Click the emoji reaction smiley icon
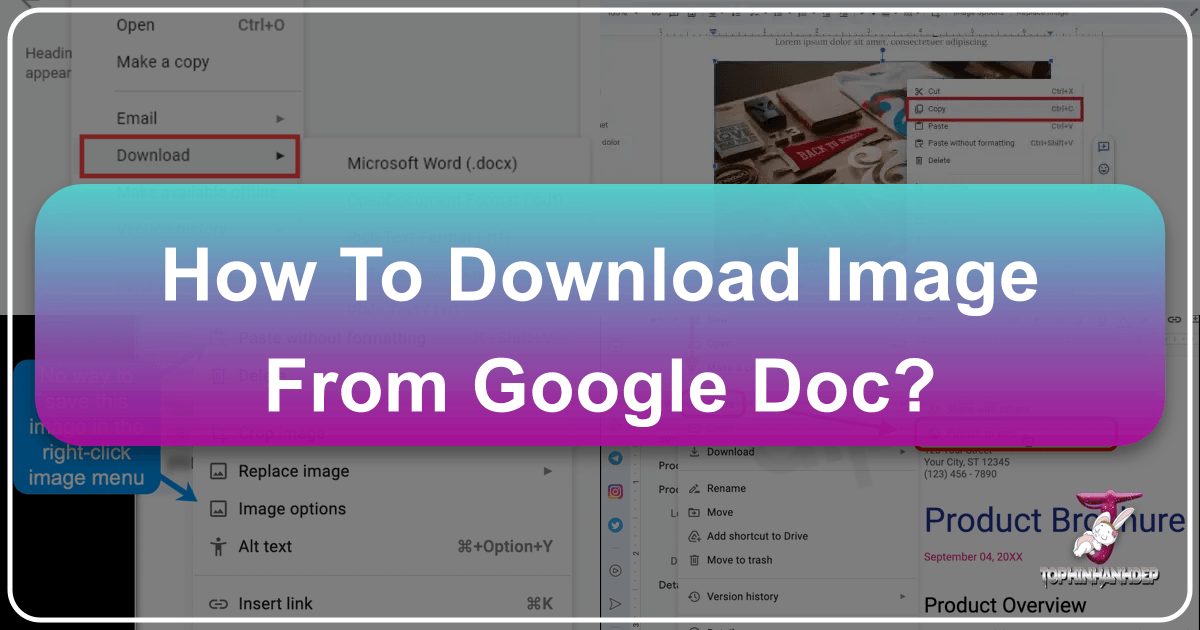1200x630 pixels. pos(1104,169)
